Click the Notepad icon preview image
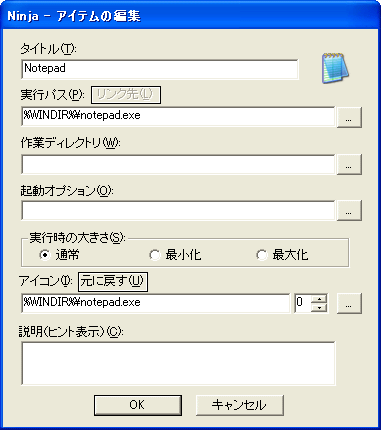 (335, 68)
